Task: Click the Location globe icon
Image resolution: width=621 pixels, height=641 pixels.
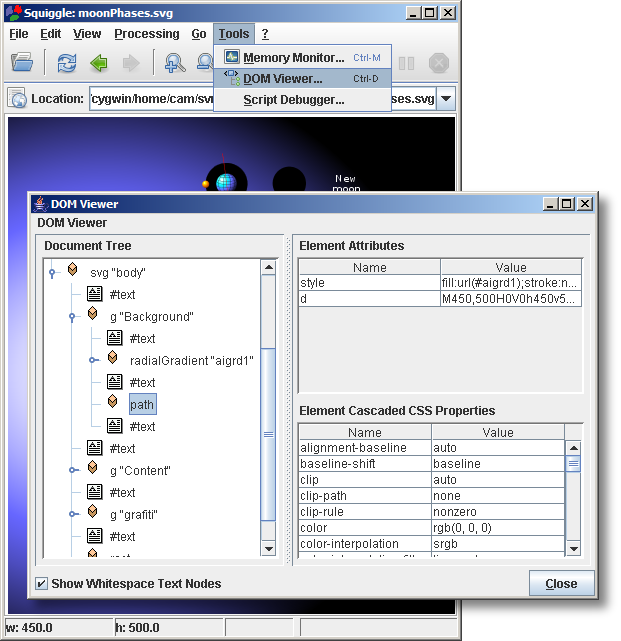Action: (18, 99)
